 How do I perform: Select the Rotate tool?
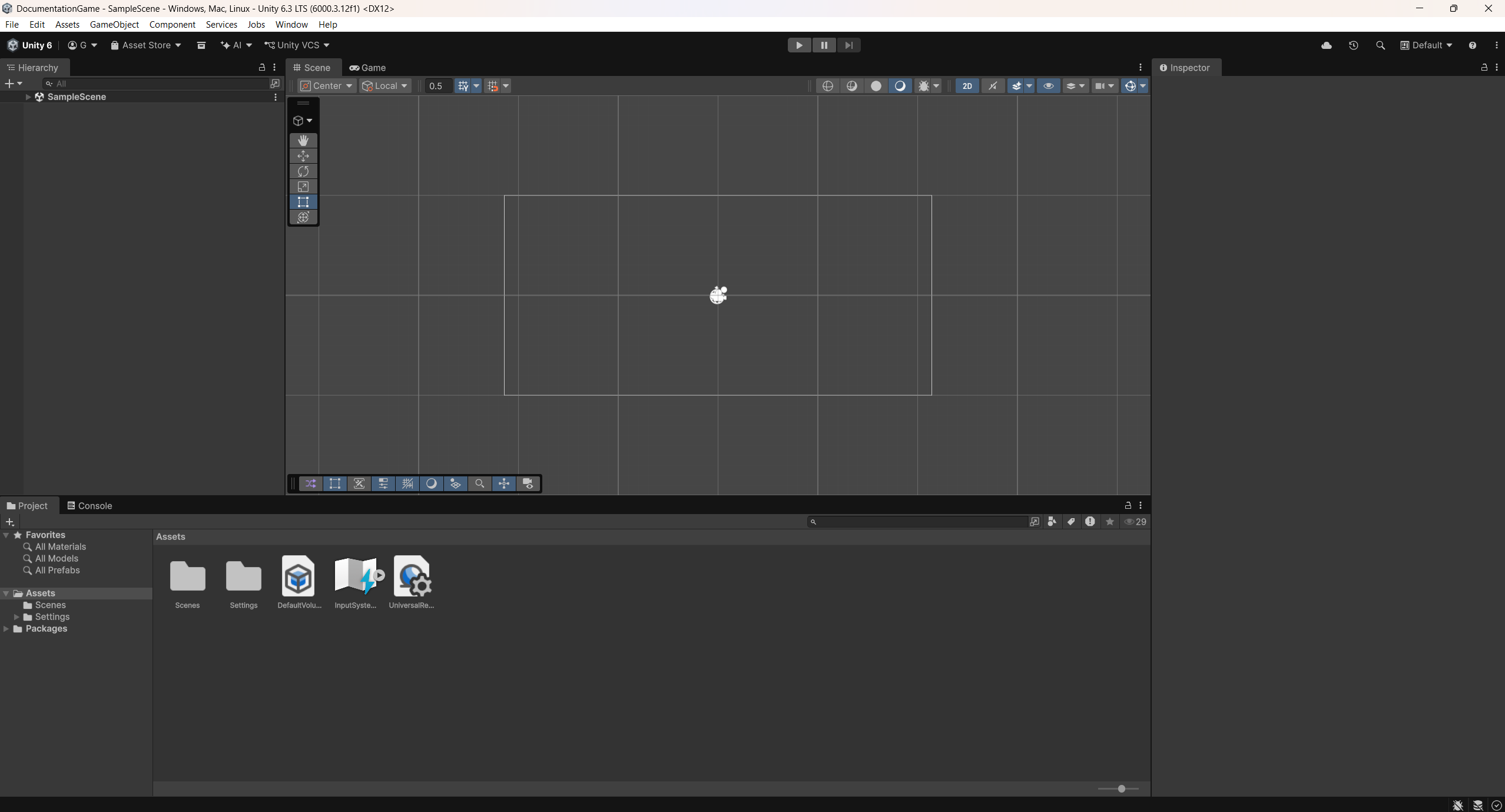tap(303, 171)
